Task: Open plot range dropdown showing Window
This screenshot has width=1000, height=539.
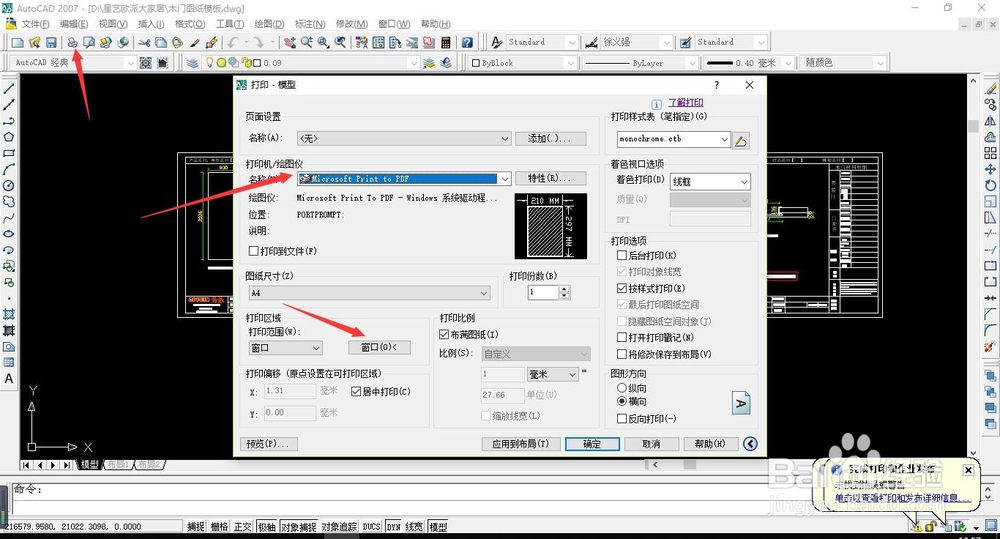Action: point(286,348)
